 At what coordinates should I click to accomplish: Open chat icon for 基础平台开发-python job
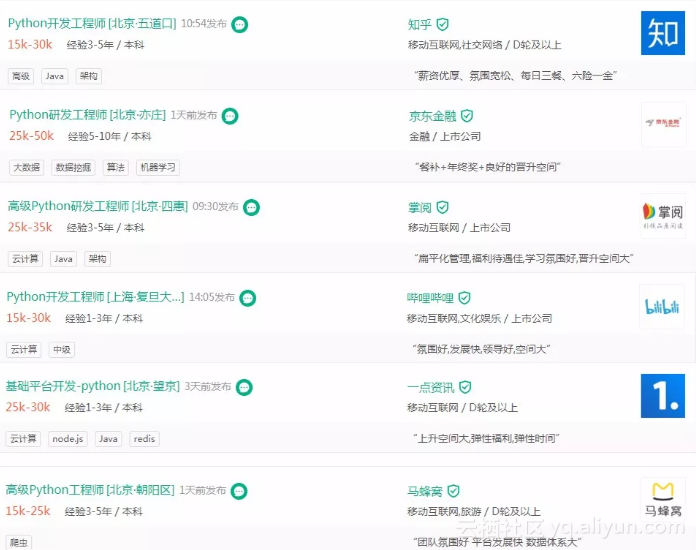(244, 388)
